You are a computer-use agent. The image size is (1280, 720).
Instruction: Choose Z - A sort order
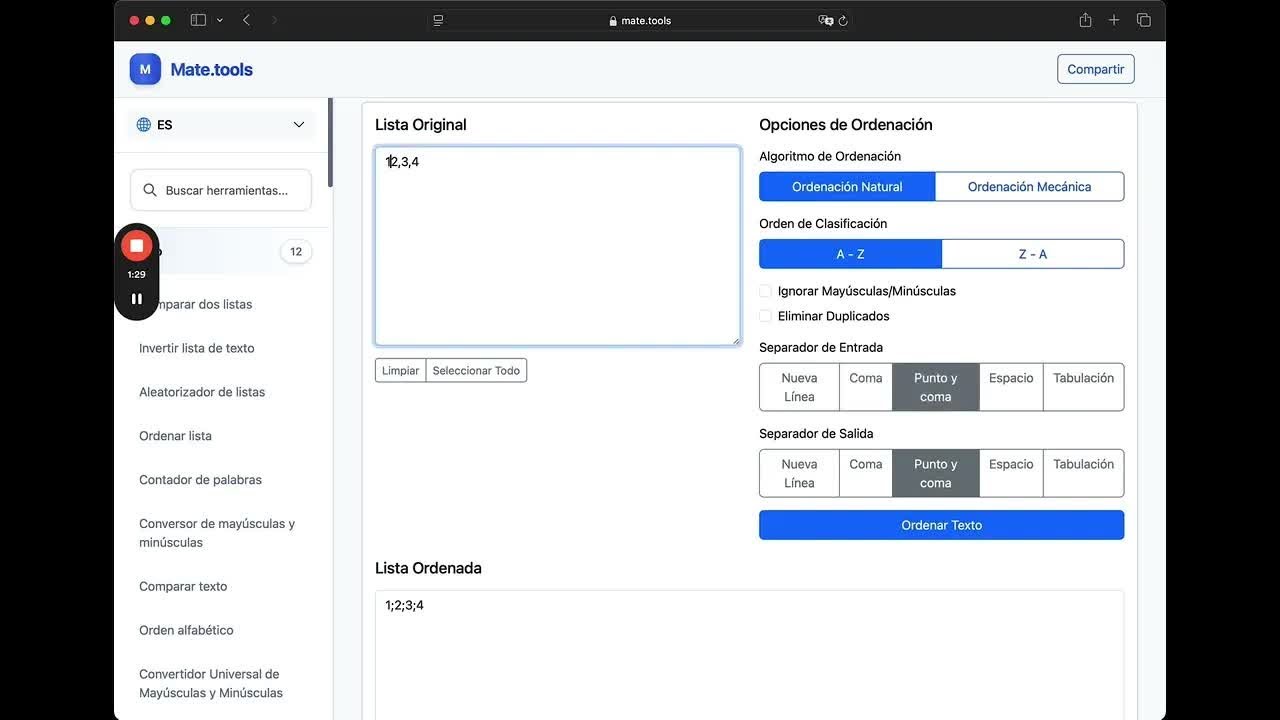(1033, 254)
